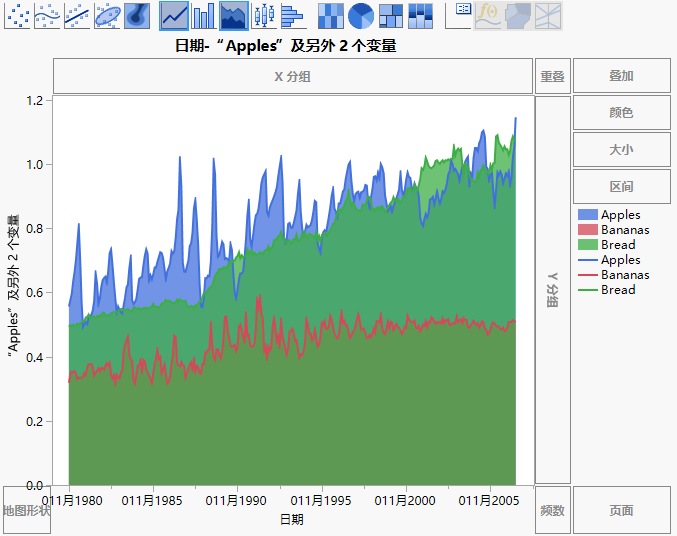Click the 叠加 (Overlay) zone button

[x=621, y=76]
